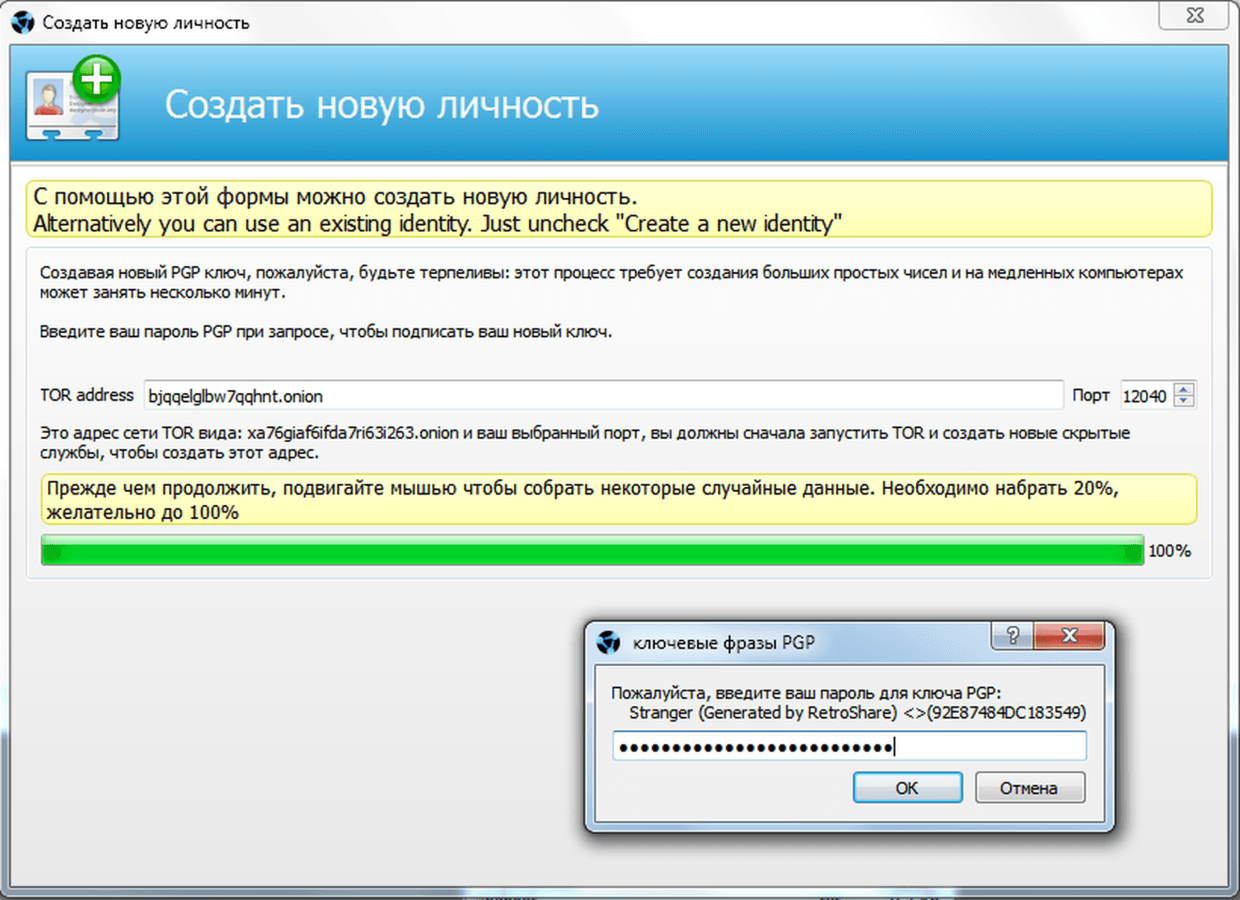Screen dimensions: 1240x900
Task: Click the yellow mouse-movement instruction box
Action: tap(619, 499)
